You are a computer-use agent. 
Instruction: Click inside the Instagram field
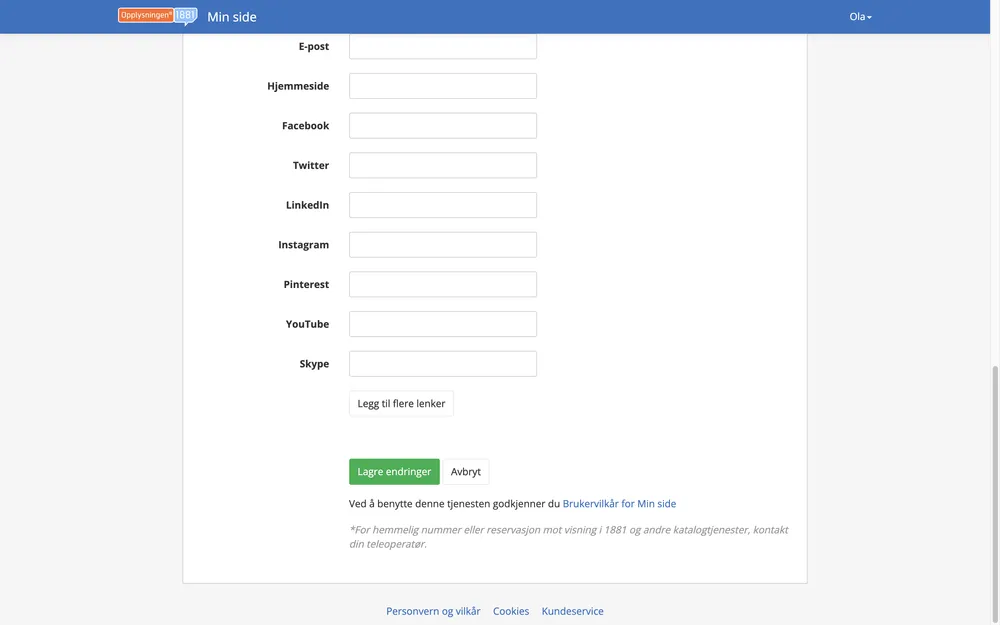[x=442, y=245]
